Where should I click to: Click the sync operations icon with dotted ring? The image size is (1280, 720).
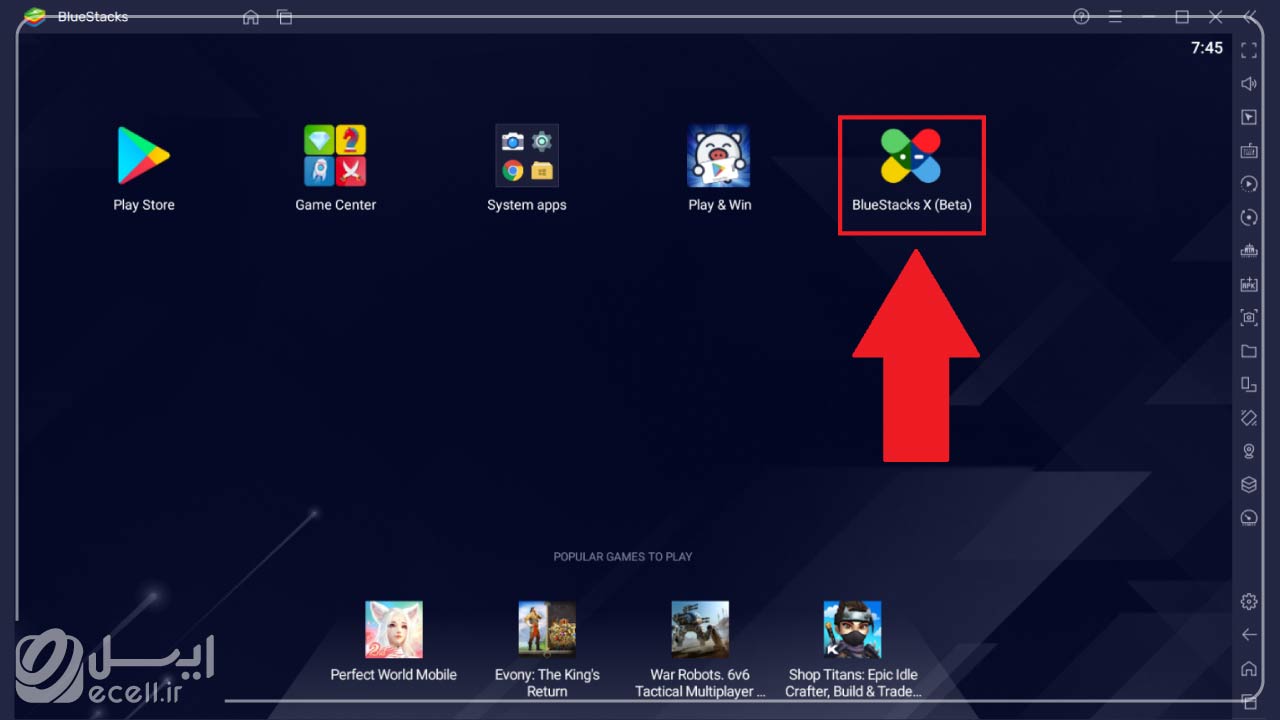click(x=1249, y=217)
